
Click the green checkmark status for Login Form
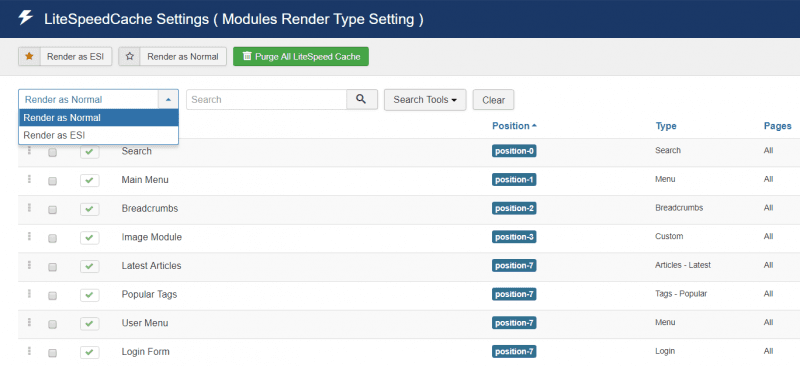click(90, 352)
